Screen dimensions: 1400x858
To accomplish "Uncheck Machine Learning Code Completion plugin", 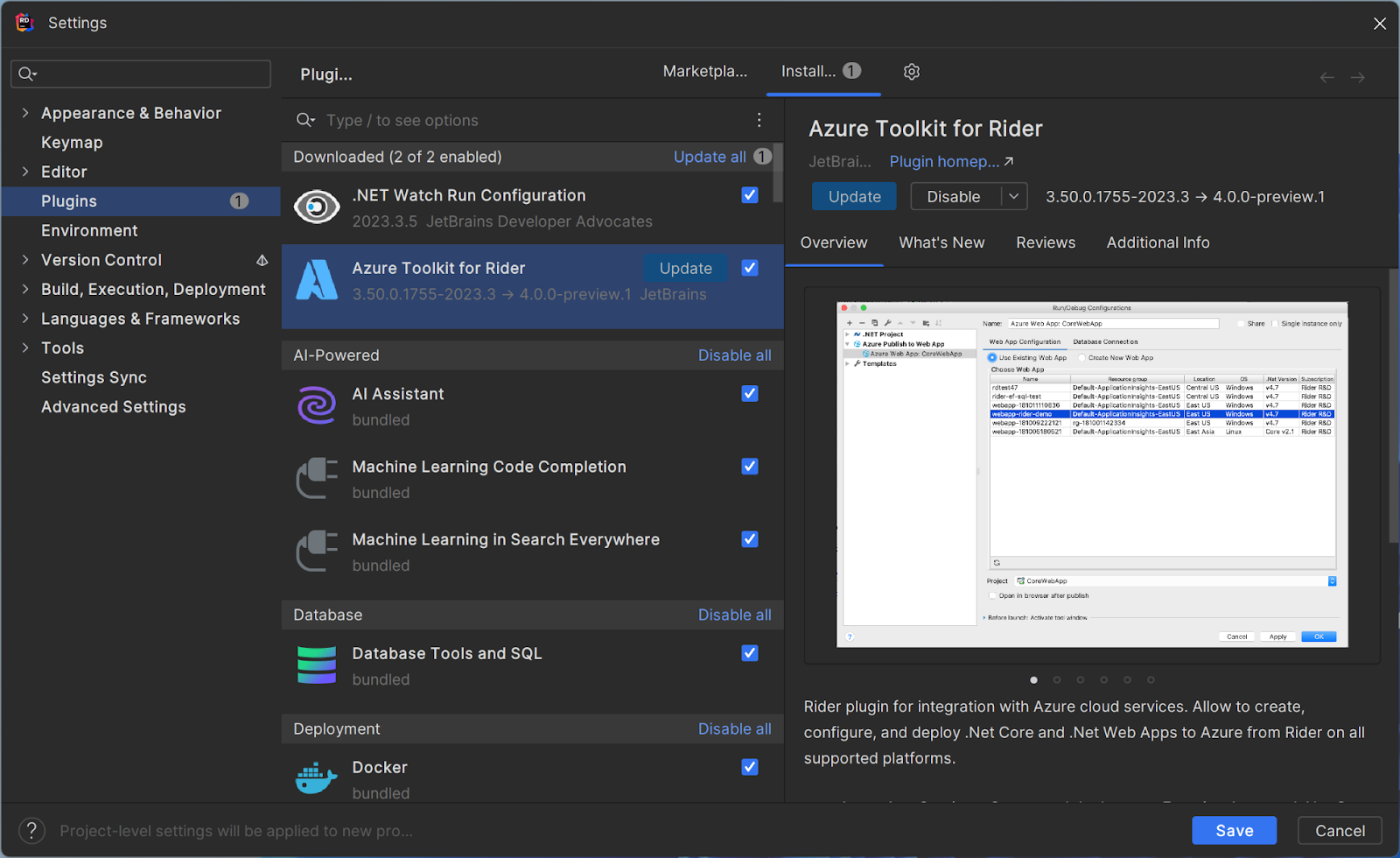I will [x=750, y=467].
